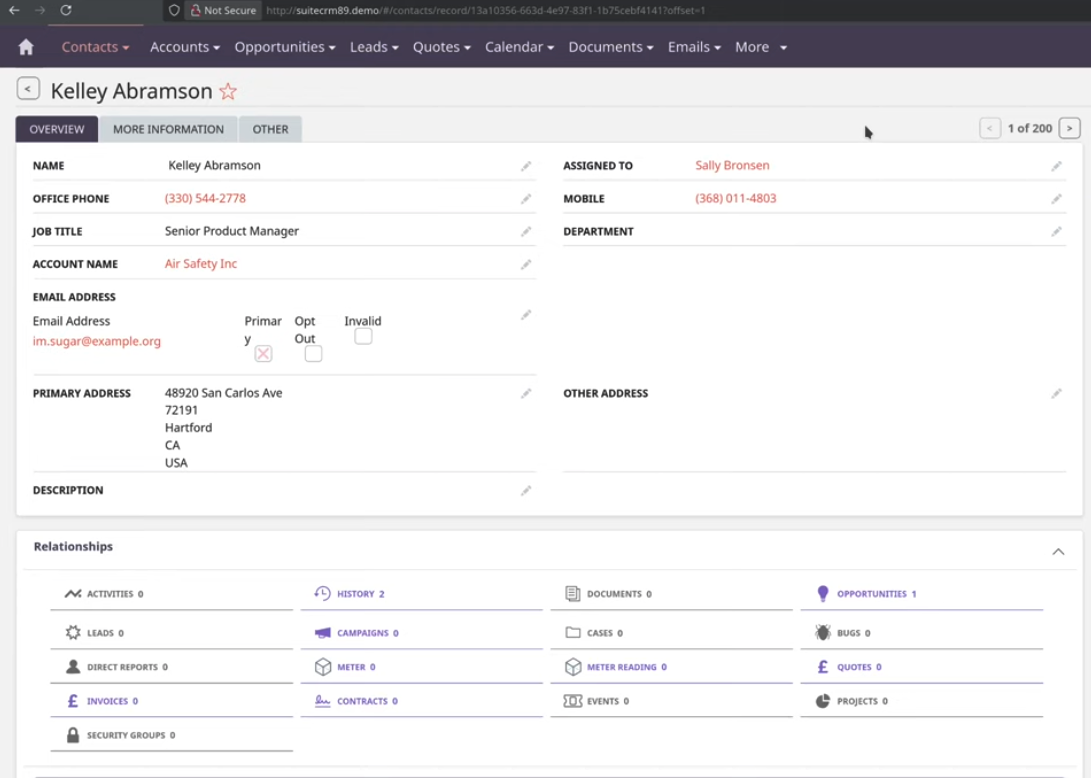
Task: Go to next record arrow button
Action: coord(1070,128)
